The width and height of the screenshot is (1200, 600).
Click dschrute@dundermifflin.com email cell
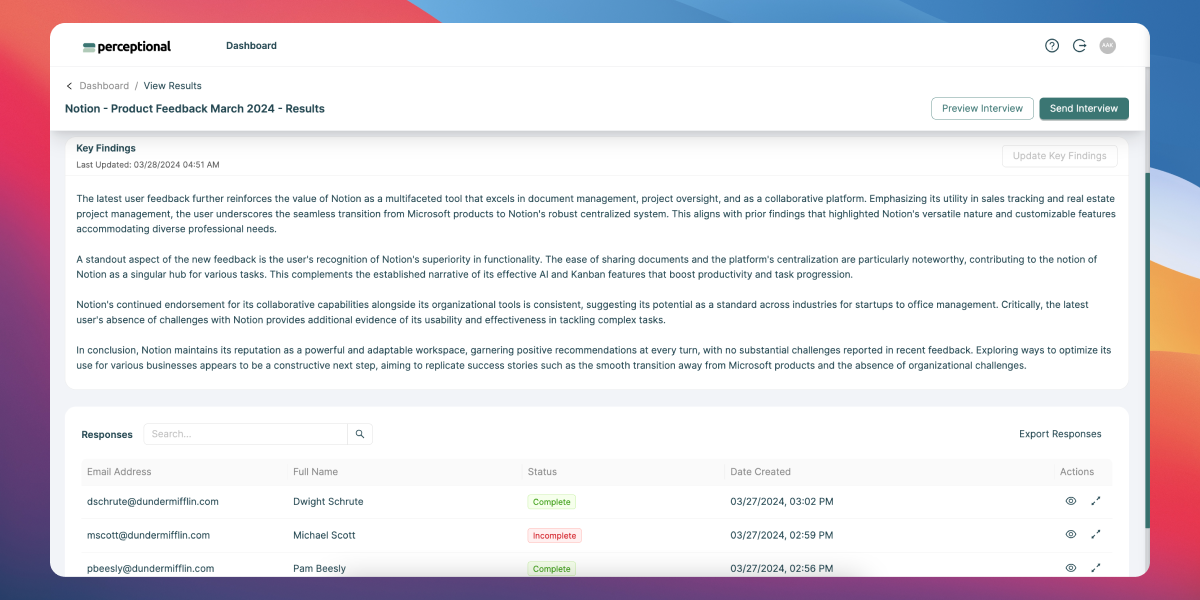click(x=153, y=501)
